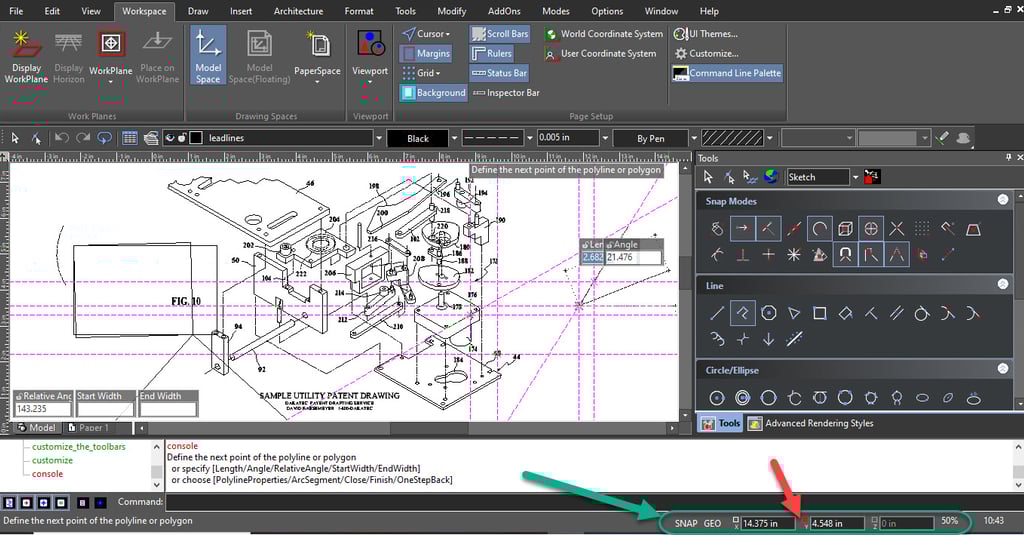
Task: Toggle the grid dots snap mode
Action: 922,229
